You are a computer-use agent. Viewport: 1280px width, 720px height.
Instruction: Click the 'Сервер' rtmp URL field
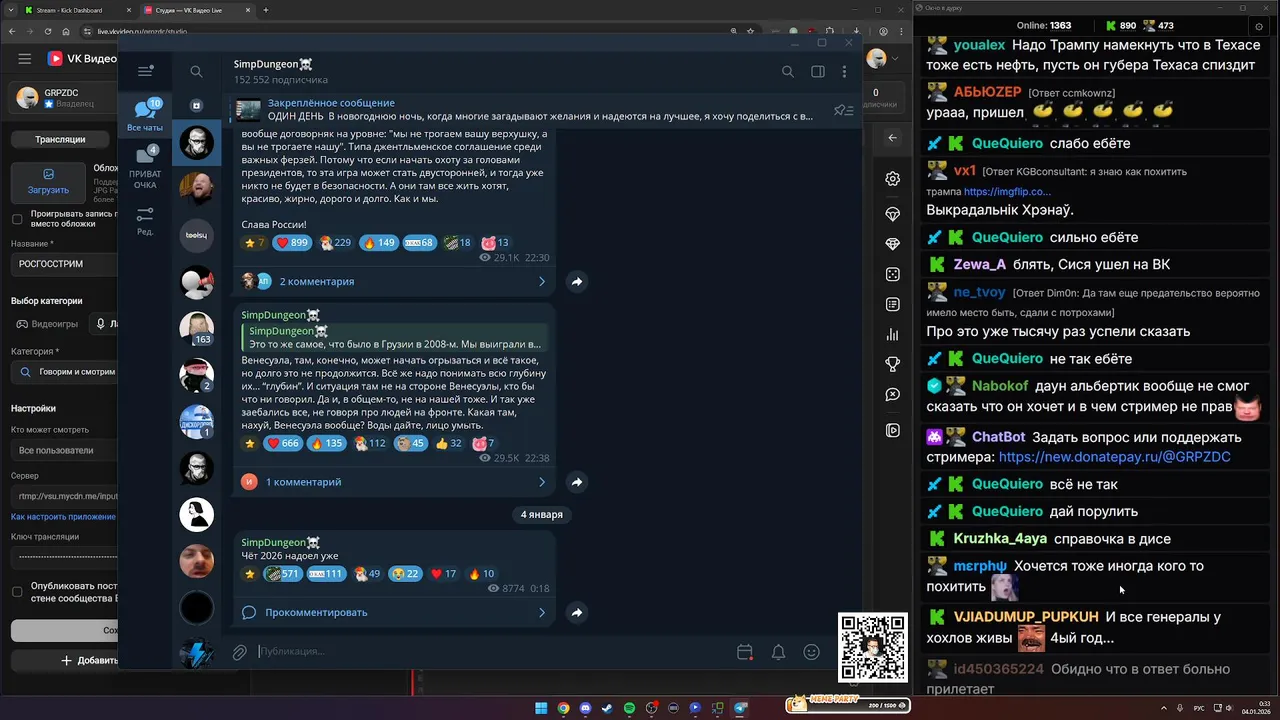click(64, 496)
